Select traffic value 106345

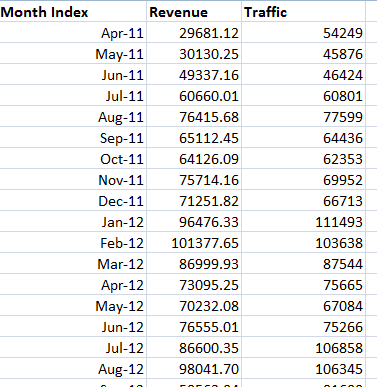pyautogui.click(x=303, y=369)
